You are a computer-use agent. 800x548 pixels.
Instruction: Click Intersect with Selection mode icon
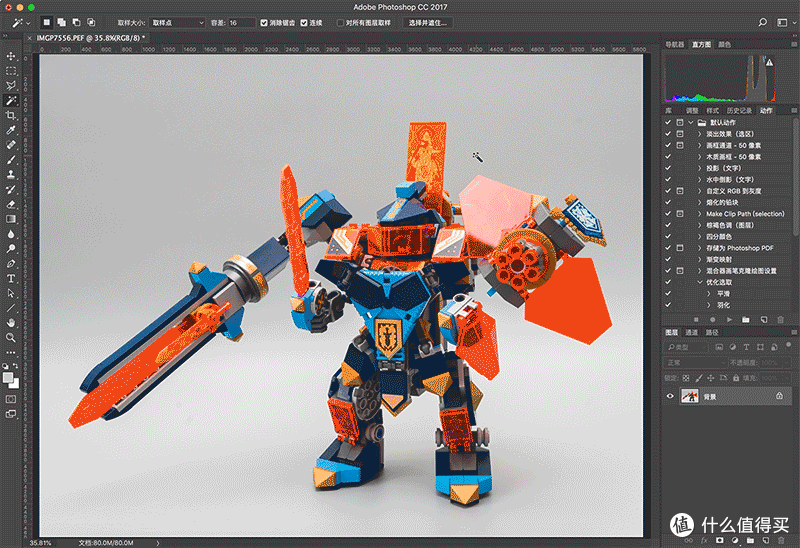pos(91,22)
